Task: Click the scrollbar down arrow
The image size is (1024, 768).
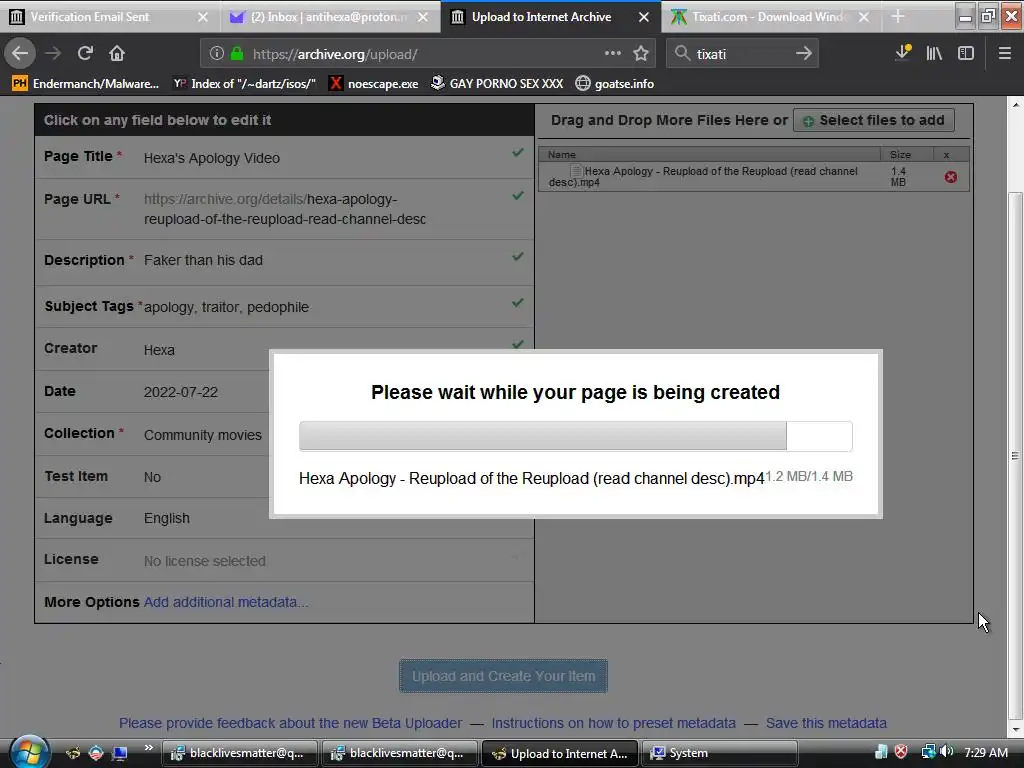Action: click(1014, 729)
